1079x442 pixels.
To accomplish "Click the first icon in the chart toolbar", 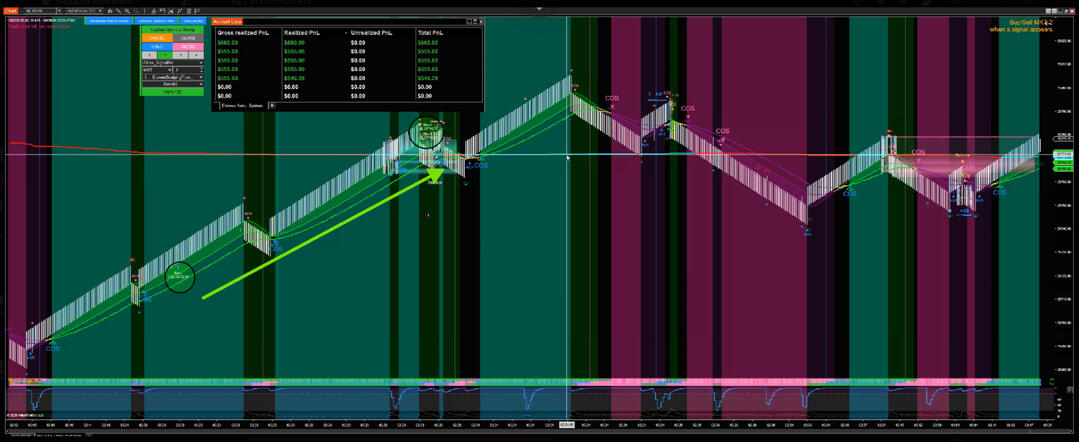I will pos(110,11).
